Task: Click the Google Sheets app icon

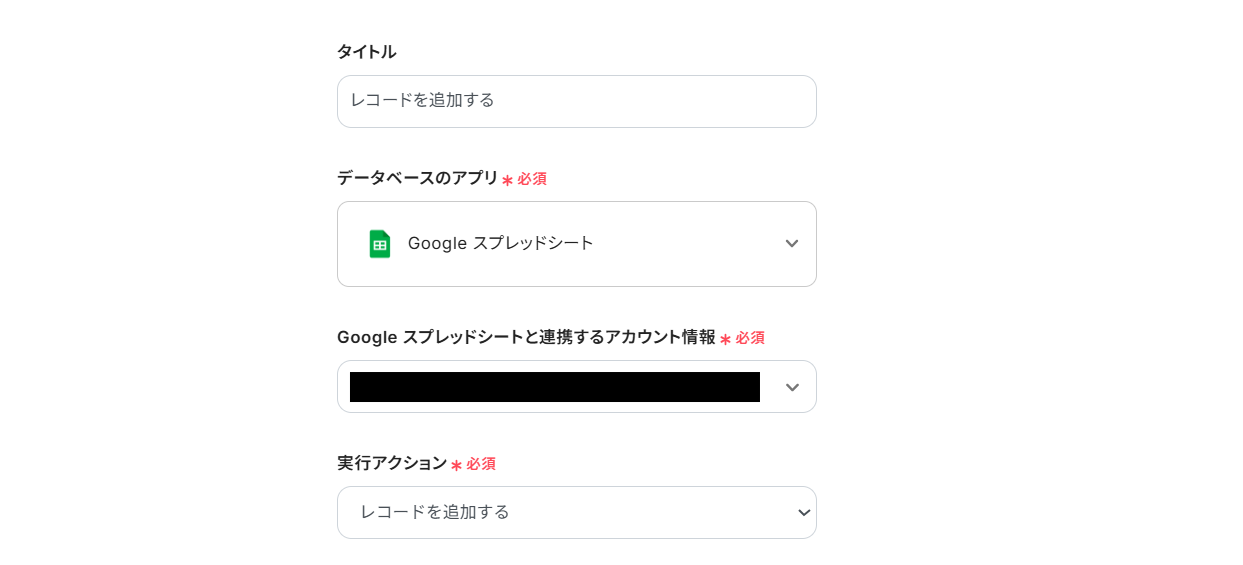Action: [x=379, y=244]
